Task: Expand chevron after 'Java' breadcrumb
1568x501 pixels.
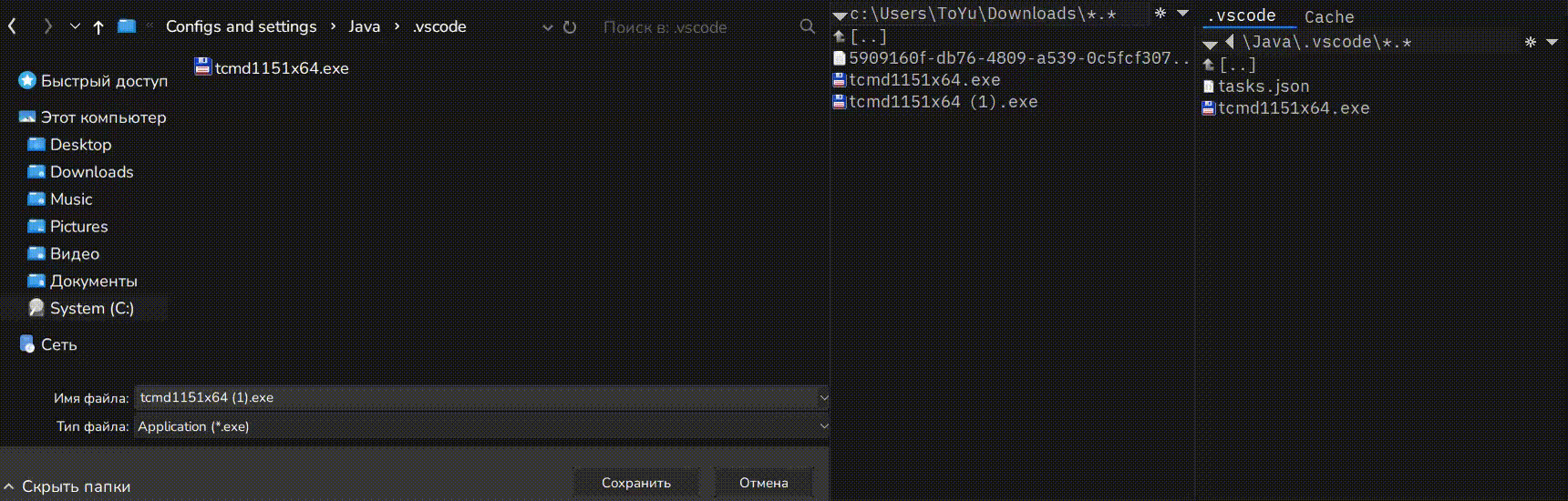Action: click(x=397, y=26)
